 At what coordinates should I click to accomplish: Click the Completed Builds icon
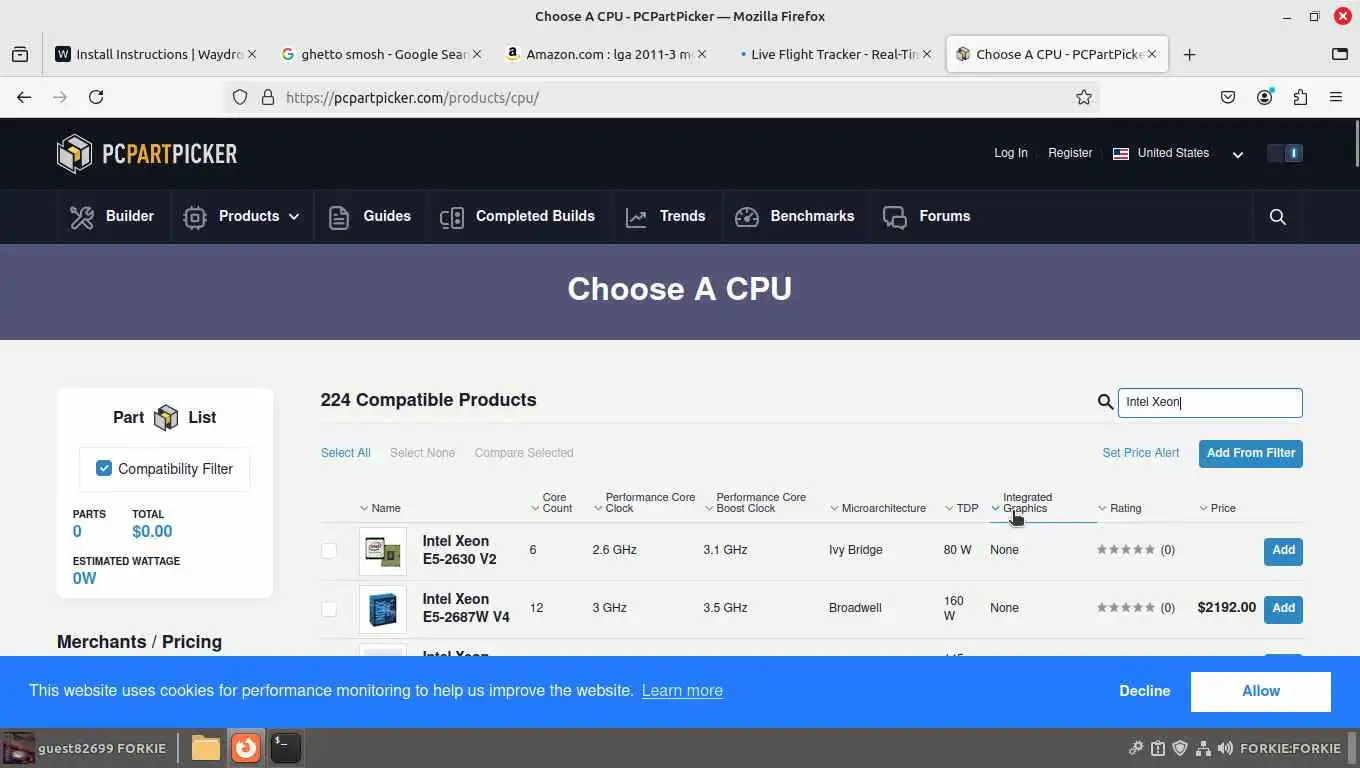[452, 217]
